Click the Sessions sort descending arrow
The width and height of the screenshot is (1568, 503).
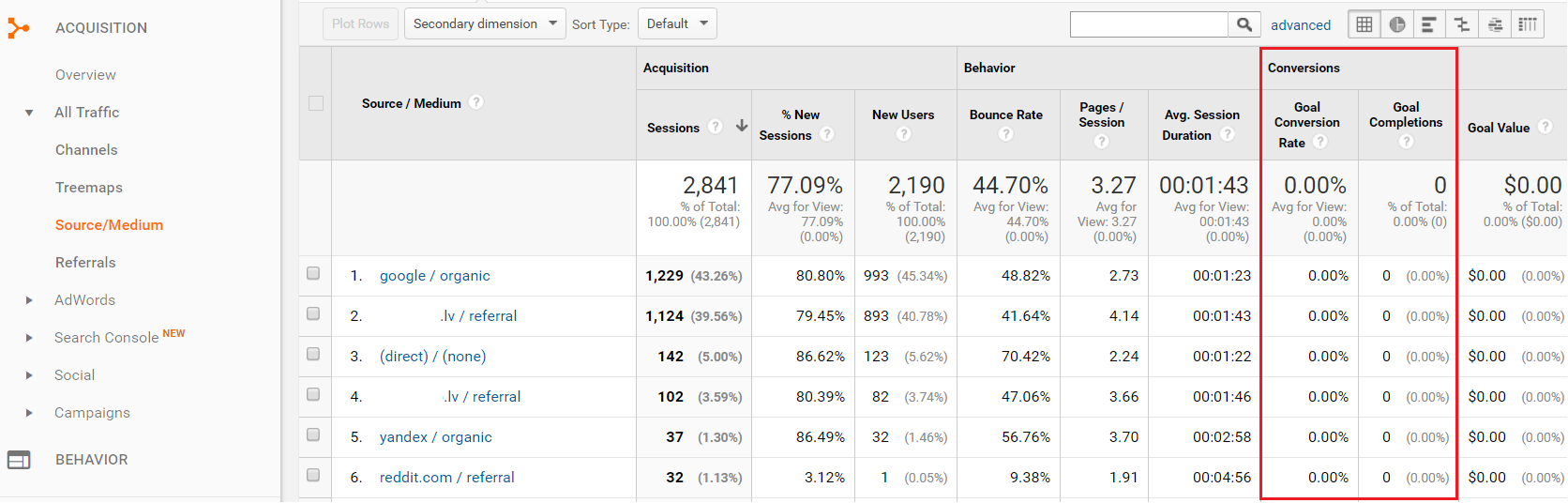[x=742, y=126]
